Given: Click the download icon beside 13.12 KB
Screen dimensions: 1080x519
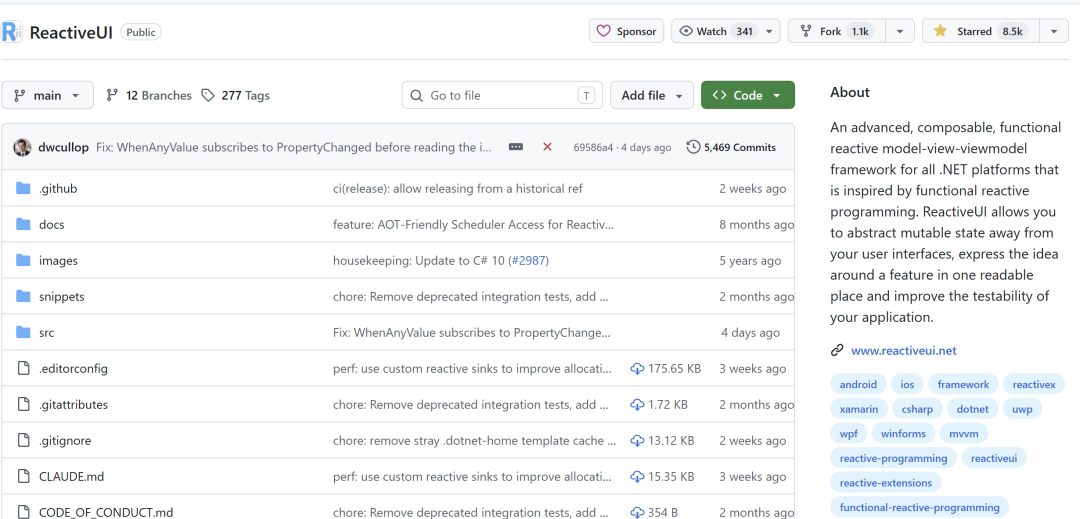Looking at the screenshot, I should 637,441.
